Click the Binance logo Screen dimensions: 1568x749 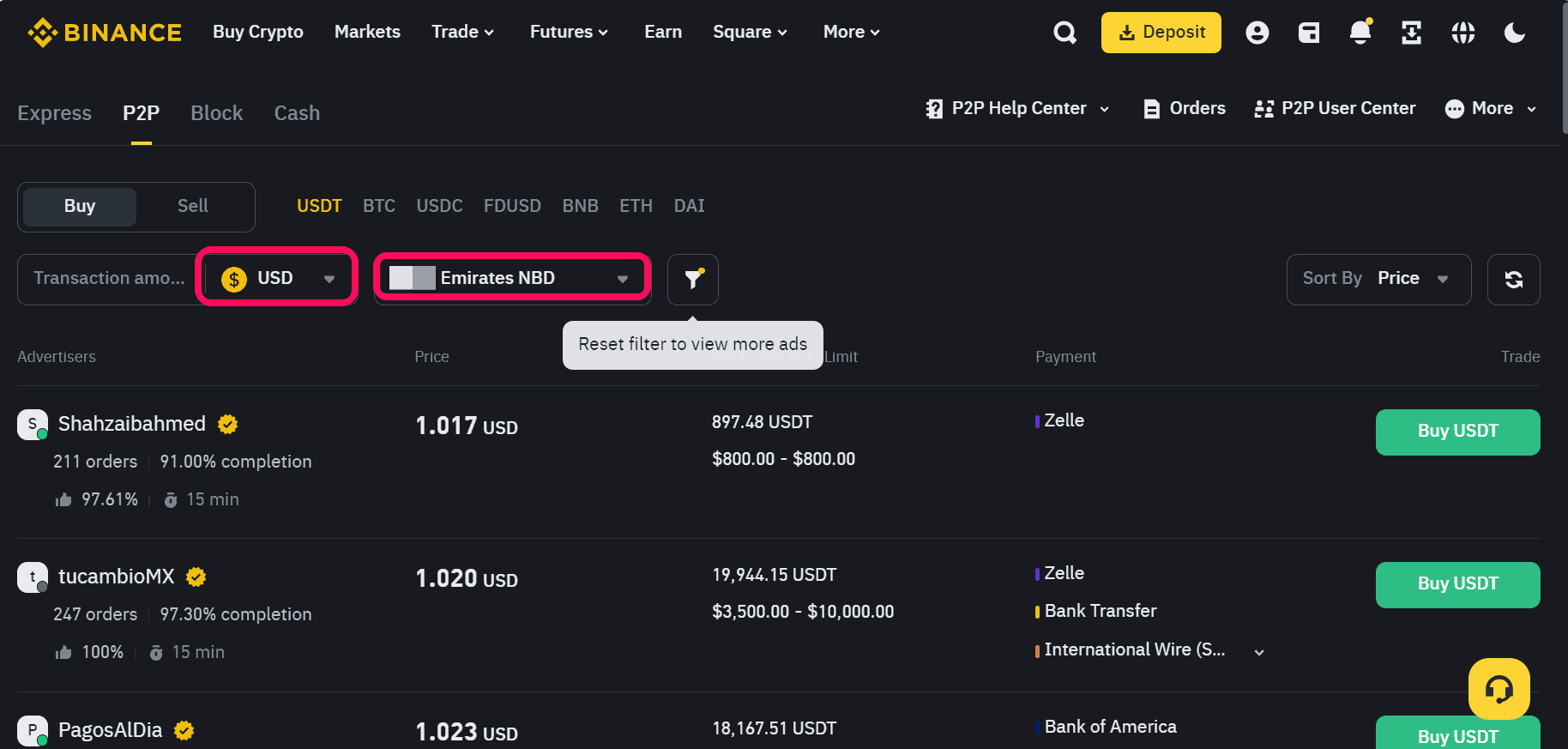(x=104, y=33)
